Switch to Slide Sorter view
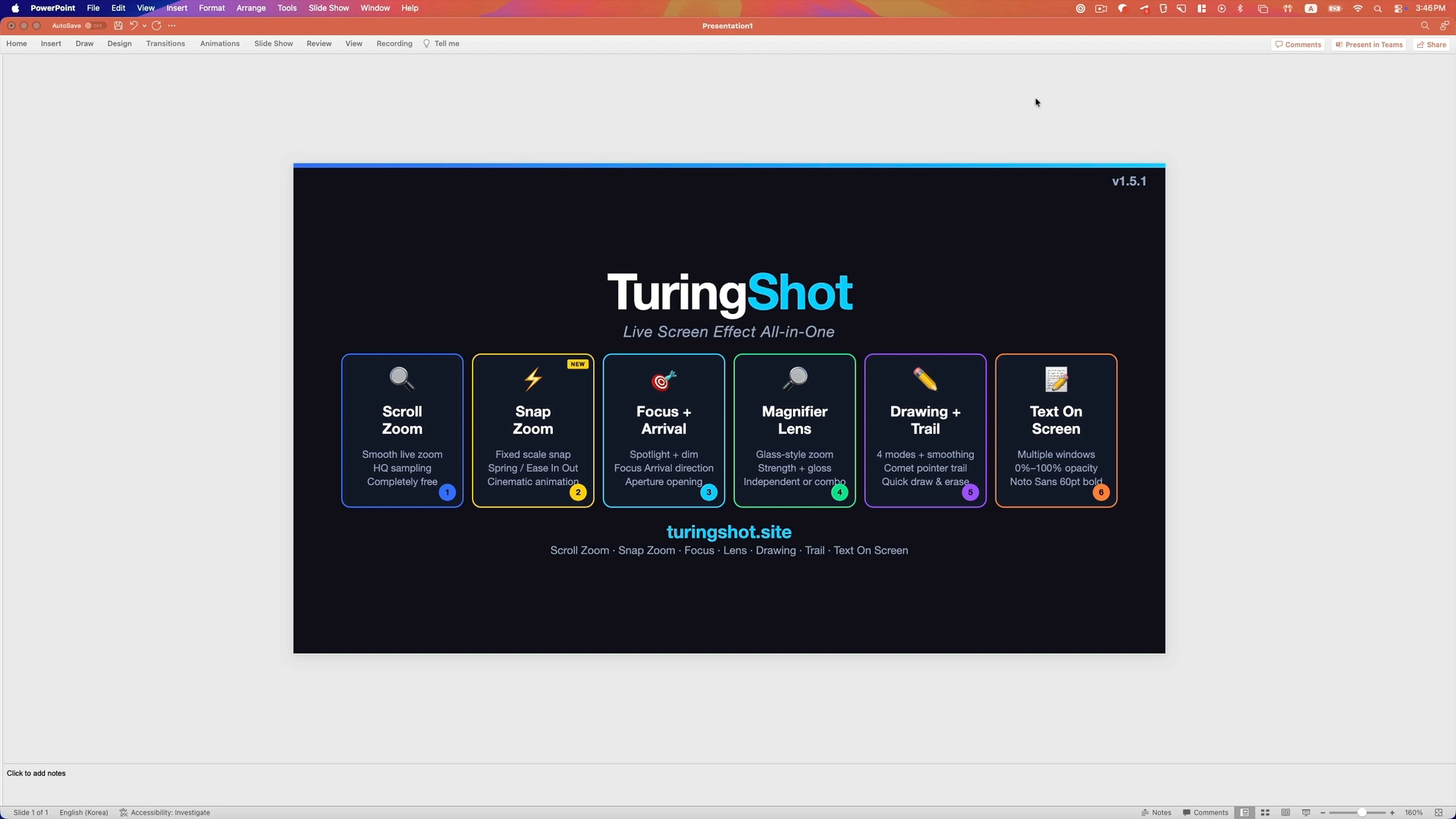Screen dimensions: 1456x819 pos(1265,812)
